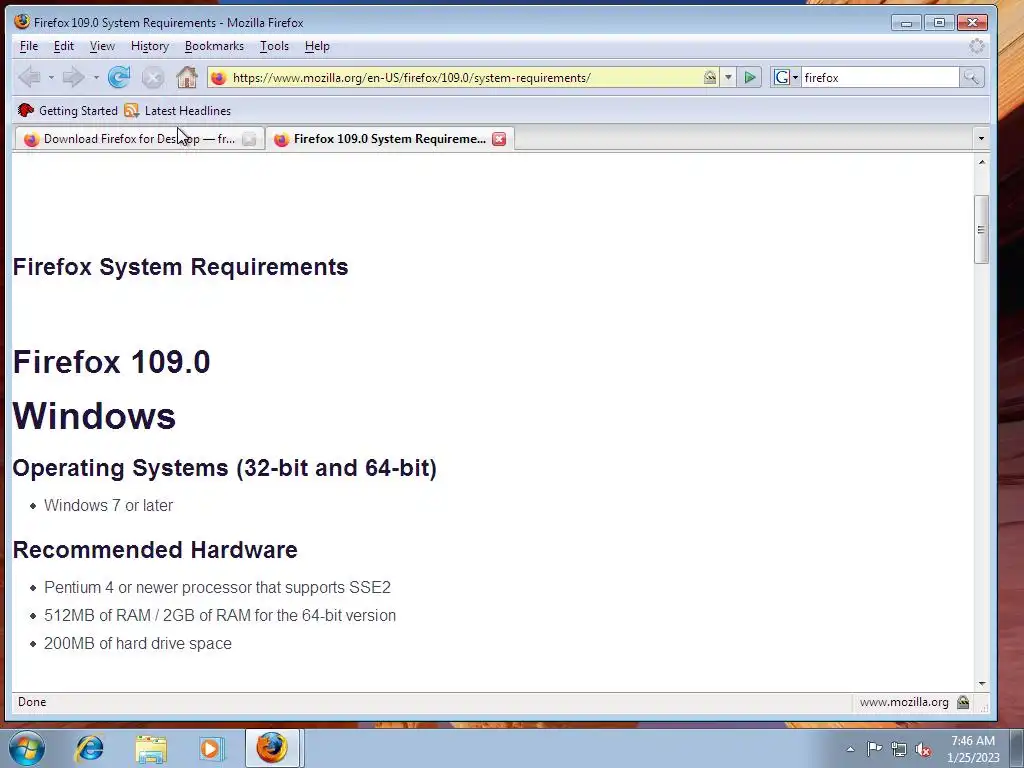Screen dimensions: 1024x768
Task: Click the green Go arrow button
Action: (750, 78)
